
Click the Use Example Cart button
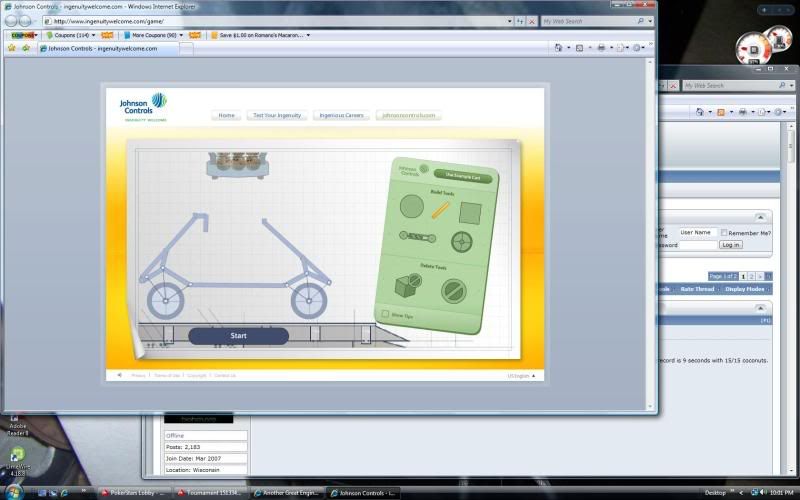click(462, 175)
